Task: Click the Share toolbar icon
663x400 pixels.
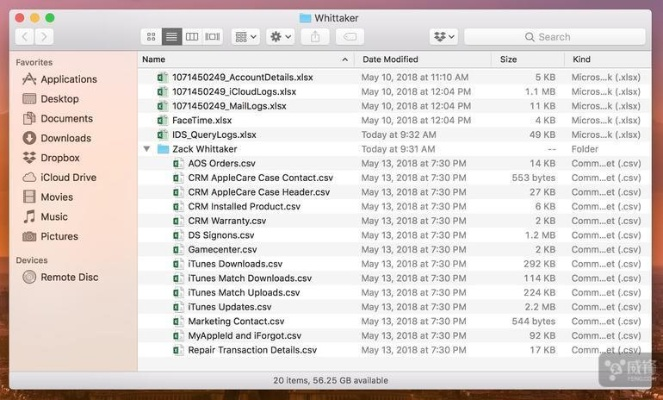Action: 316,37
